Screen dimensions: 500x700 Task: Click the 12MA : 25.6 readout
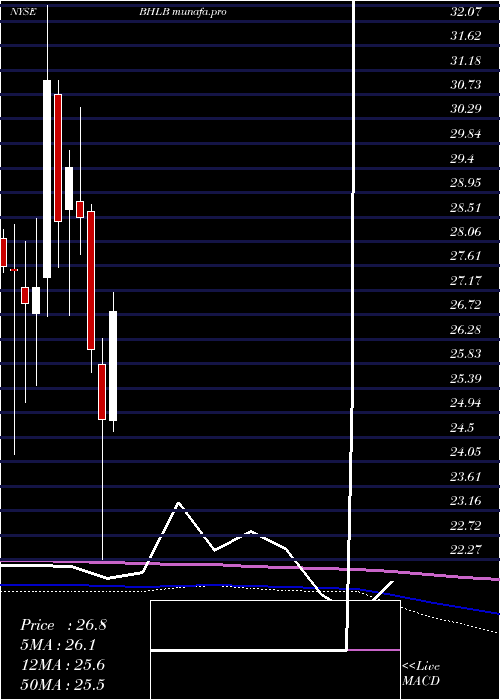[x=62, y=665]
